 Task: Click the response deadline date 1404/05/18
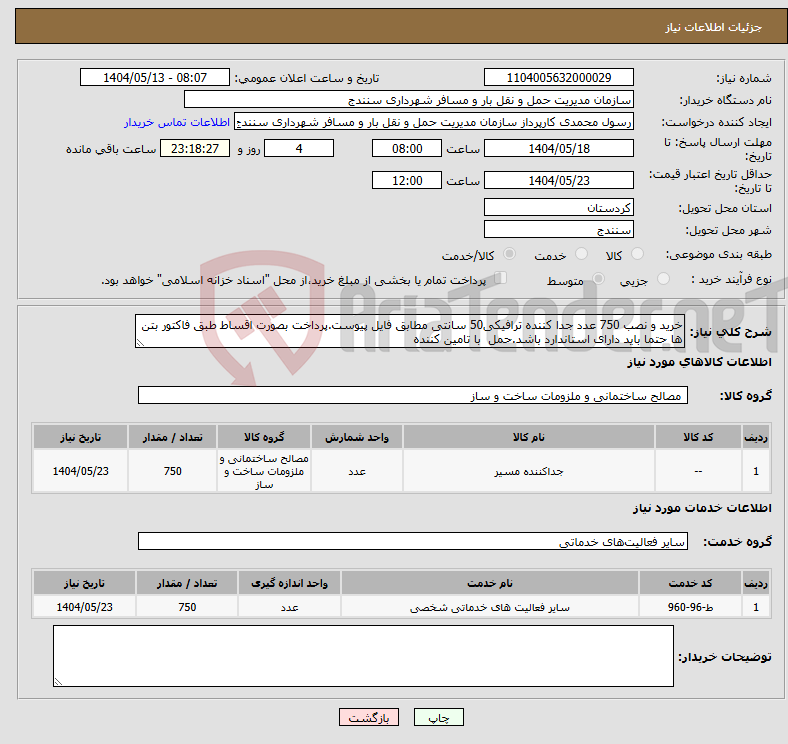558,148
